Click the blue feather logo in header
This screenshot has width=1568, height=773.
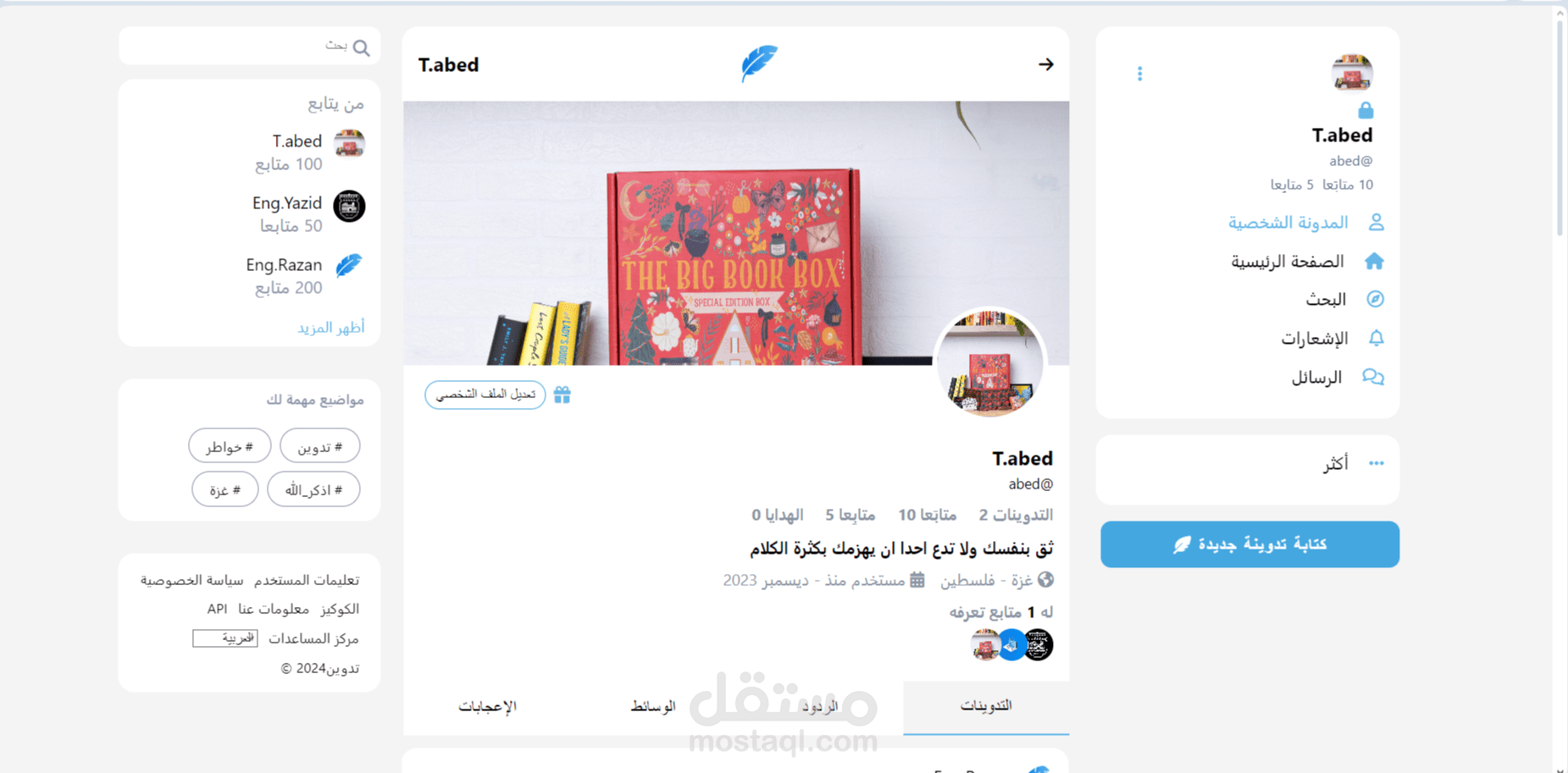(759, 63)
